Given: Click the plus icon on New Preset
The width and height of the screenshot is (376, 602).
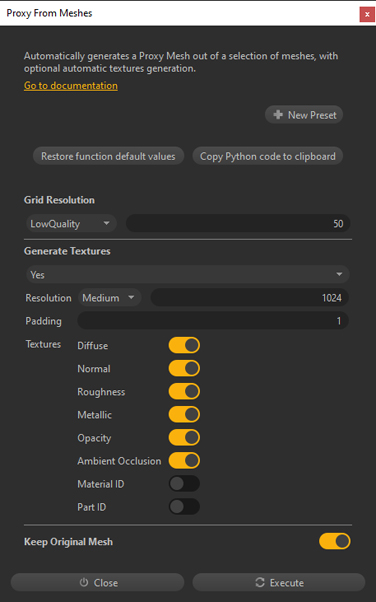Looking at the screenshot, I should 278,115.
